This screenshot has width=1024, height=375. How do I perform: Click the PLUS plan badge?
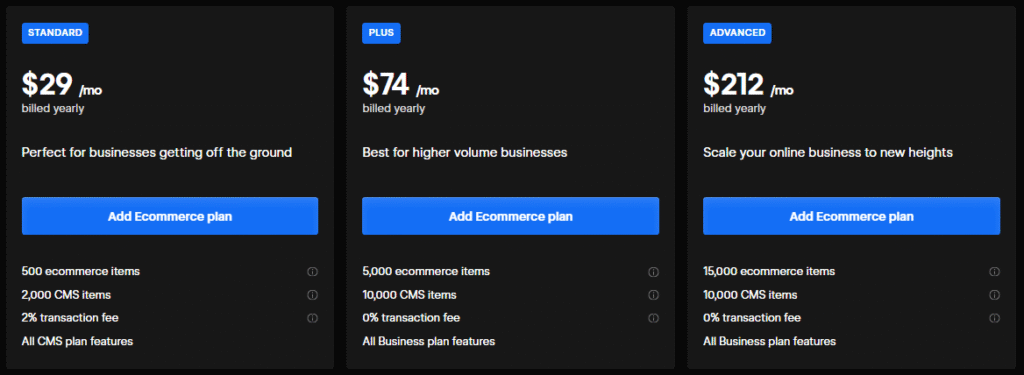tap(381, 33)
